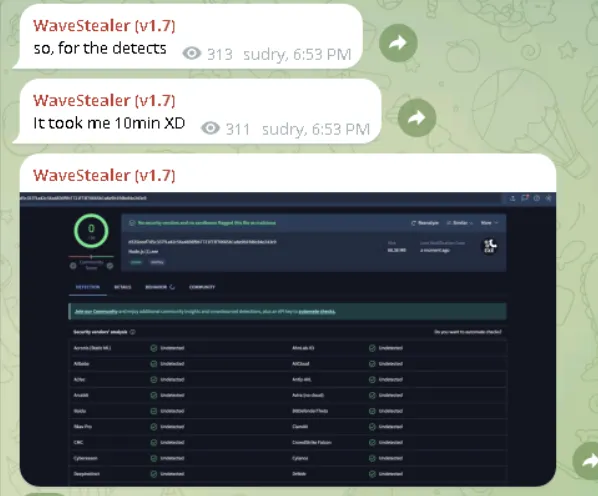Click the check icon in the DeepInstinct row
The image size is (598, 496).
coord(154,474)
